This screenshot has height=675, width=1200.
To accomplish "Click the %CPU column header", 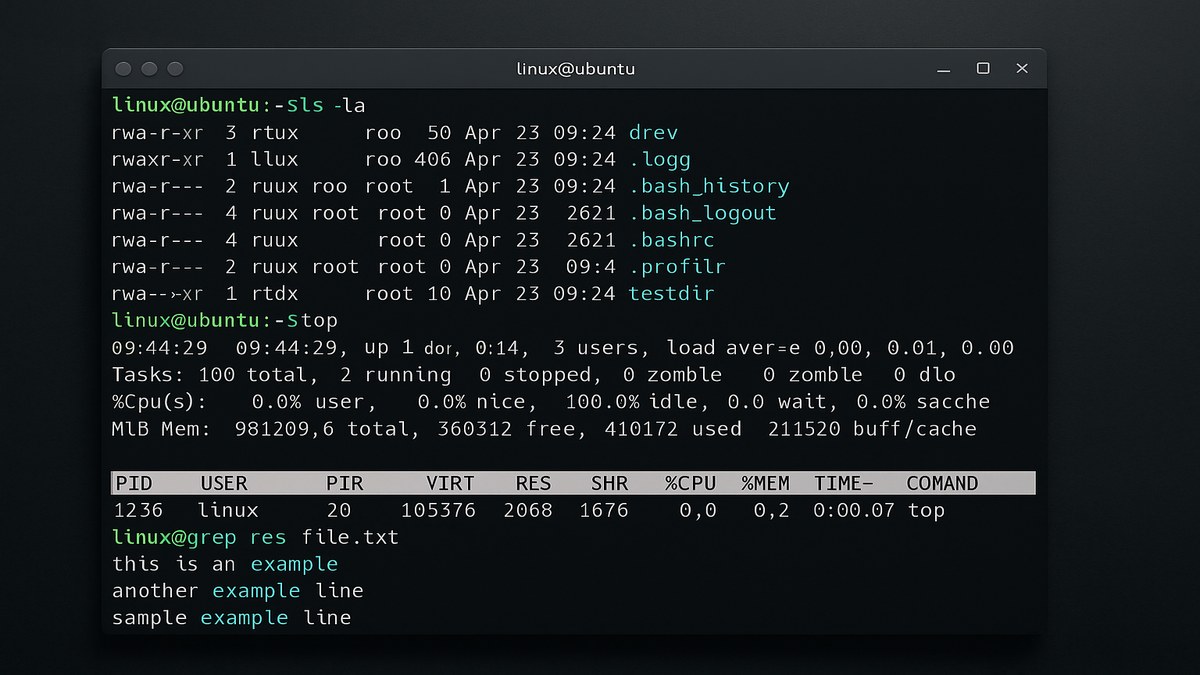I will 689,482.
